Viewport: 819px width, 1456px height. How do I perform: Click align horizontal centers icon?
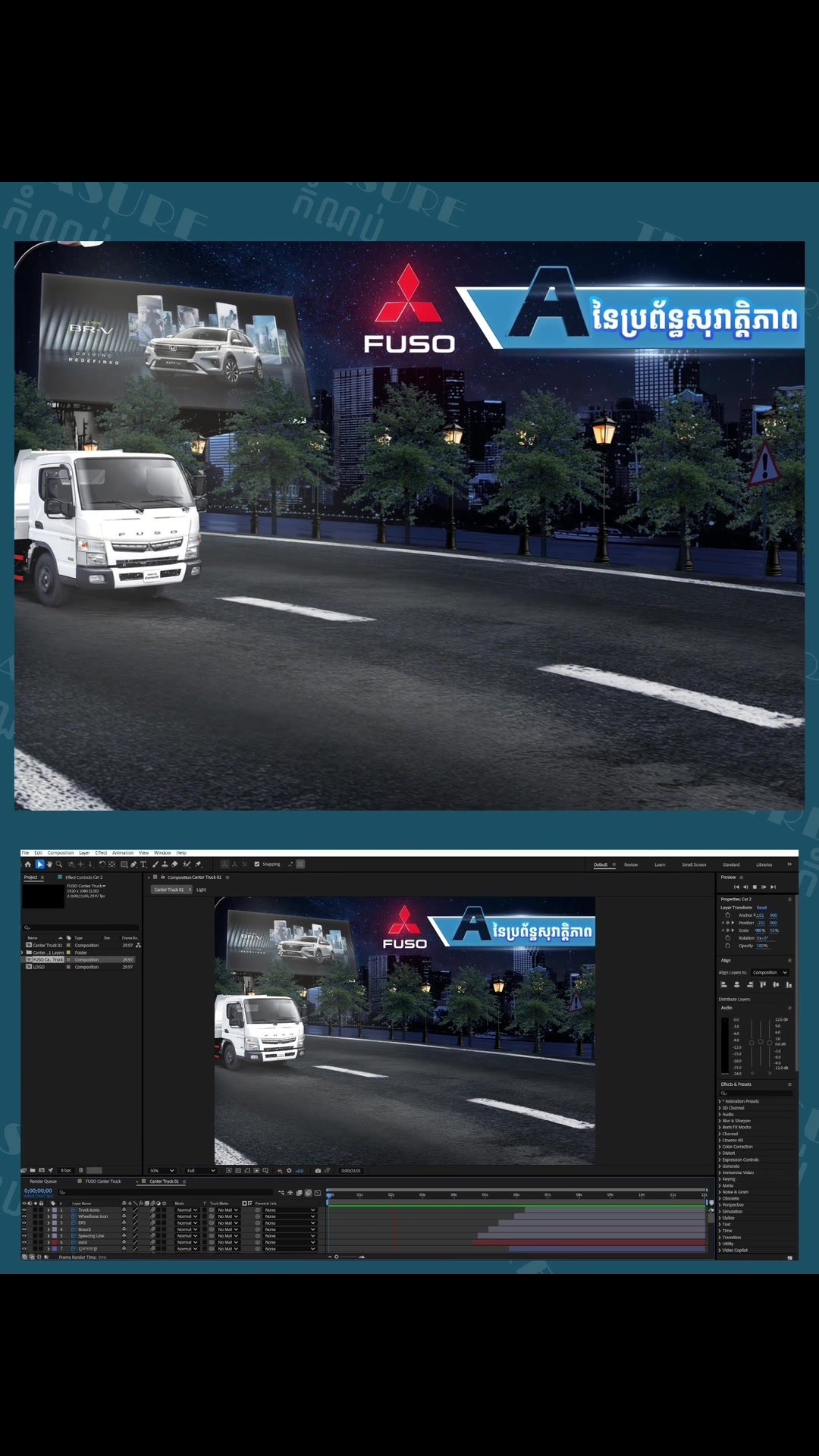click(x=736, y=984)
